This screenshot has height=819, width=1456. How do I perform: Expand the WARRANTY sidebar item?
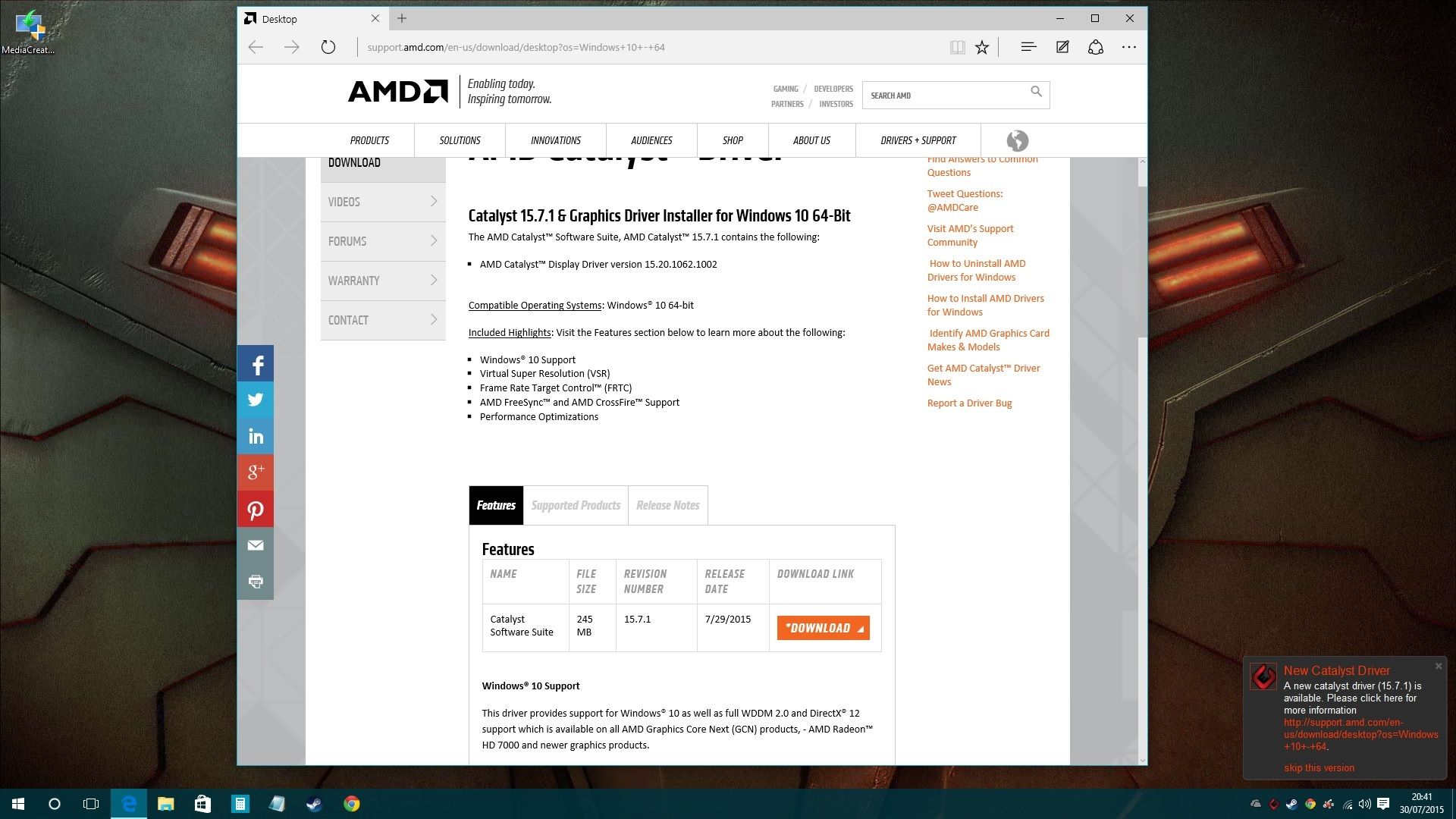pyautogui.click(x=383, y=281)
